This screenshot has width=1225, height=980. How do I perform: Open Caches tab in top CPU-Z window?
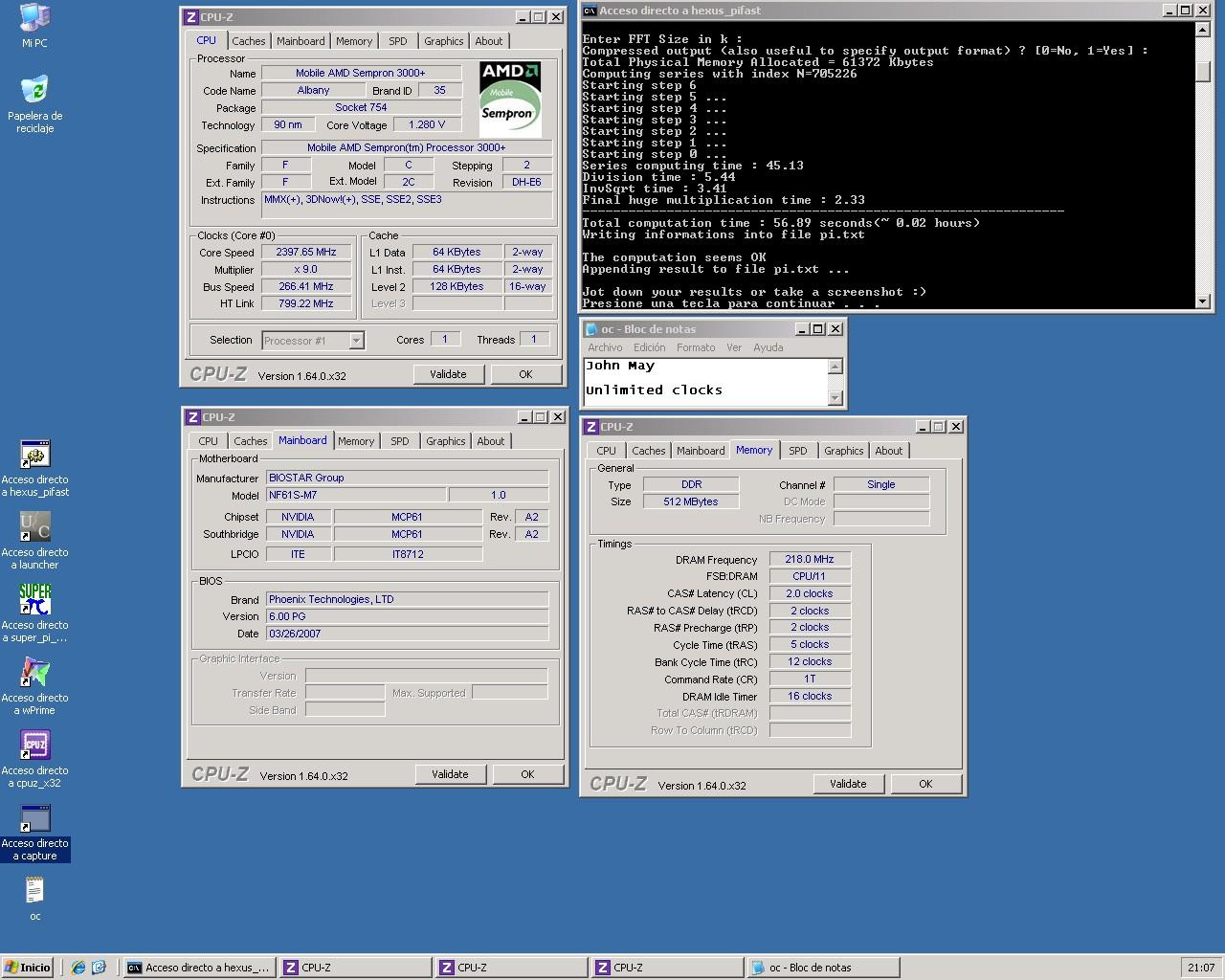(x=249, y=41)
